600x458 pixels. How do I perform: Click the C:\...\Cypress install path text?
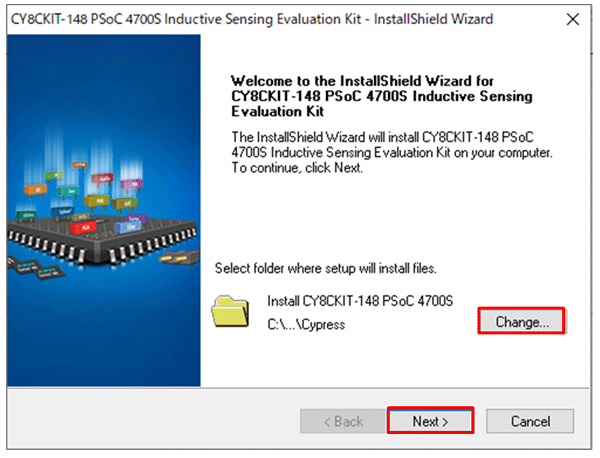coord(306,324)
